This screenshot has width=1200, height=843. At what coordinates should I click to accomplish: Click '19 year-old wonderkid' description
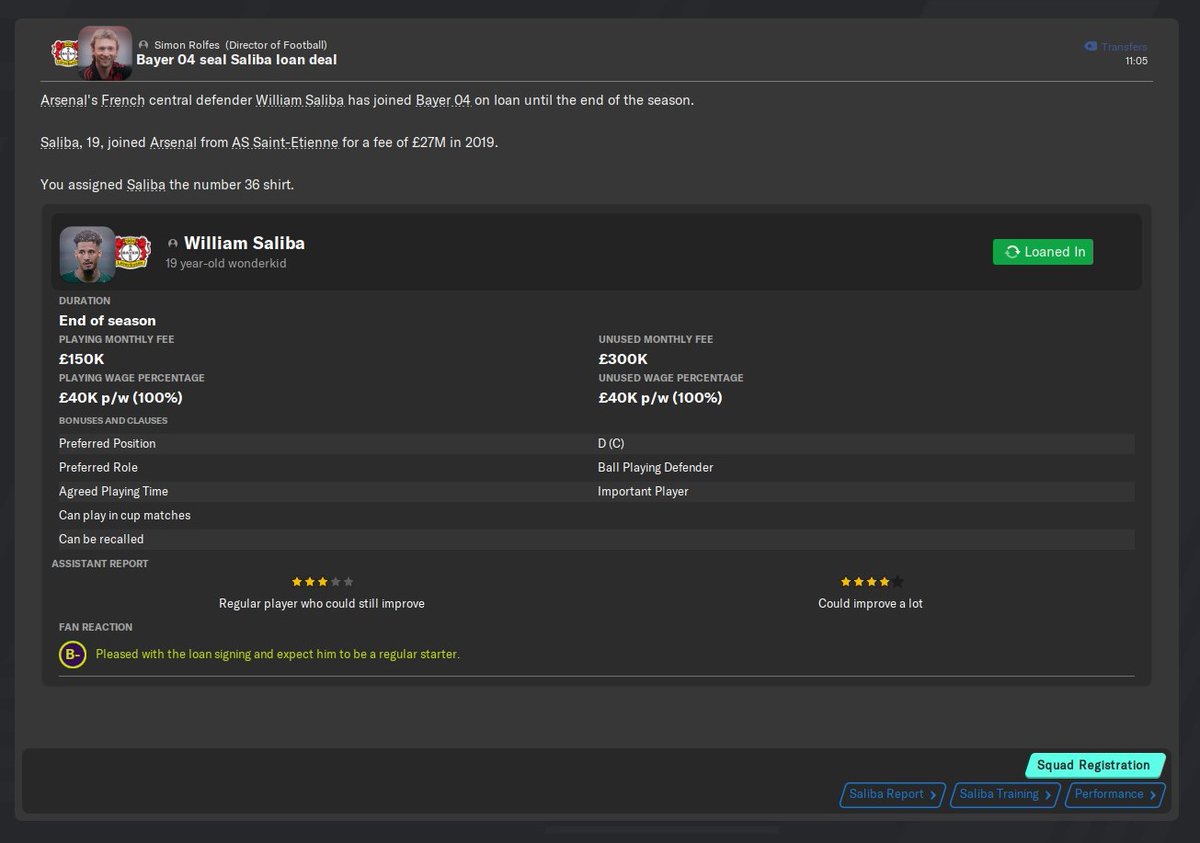coord(226,264)
